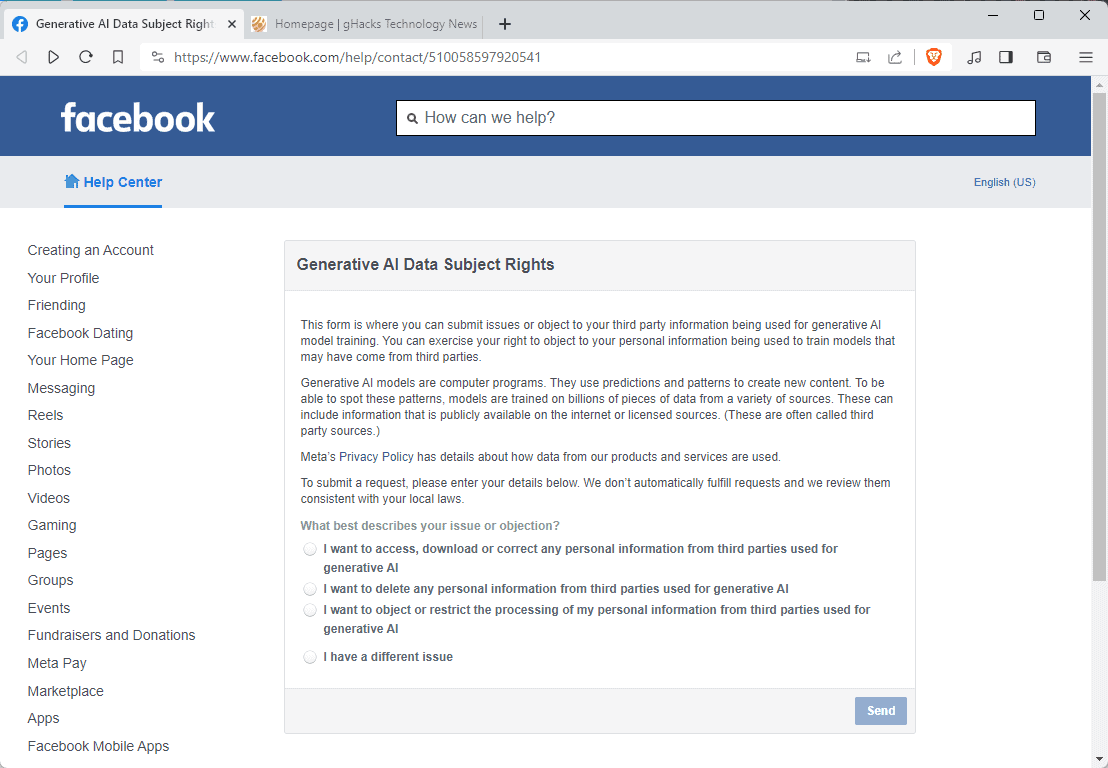Open the share page icon
Image resolution: width=1108 pixels, height=768 pixels.
coord(895,57)
